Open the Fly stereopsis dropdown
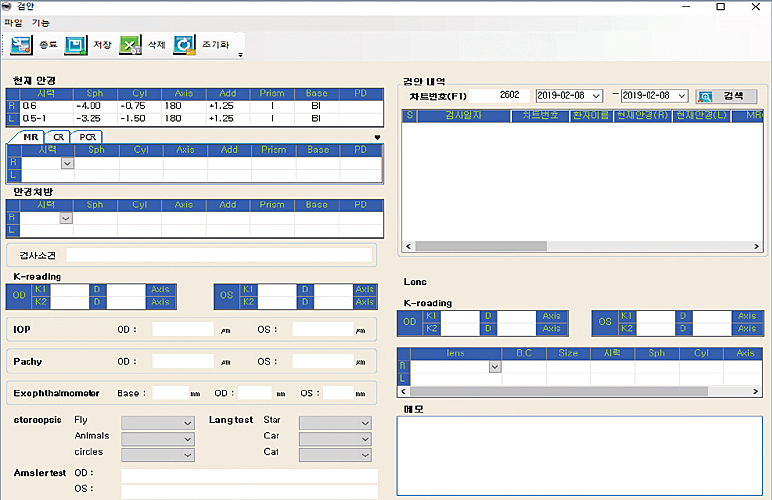 point(158,423)
